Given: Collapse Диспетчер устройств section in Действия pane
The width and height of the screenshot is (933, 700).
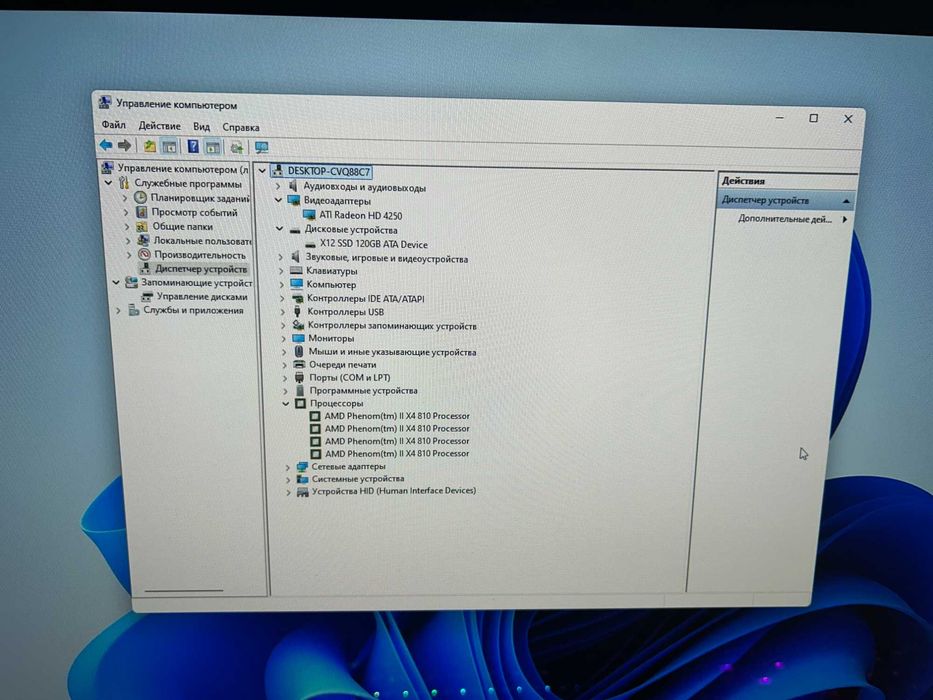Looking at the screenshot, I should pos(846,201).
